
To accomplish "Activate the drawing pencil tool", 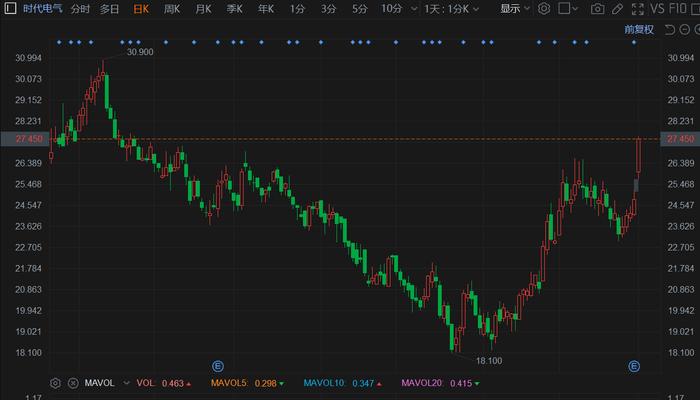I will coord(617,9).
